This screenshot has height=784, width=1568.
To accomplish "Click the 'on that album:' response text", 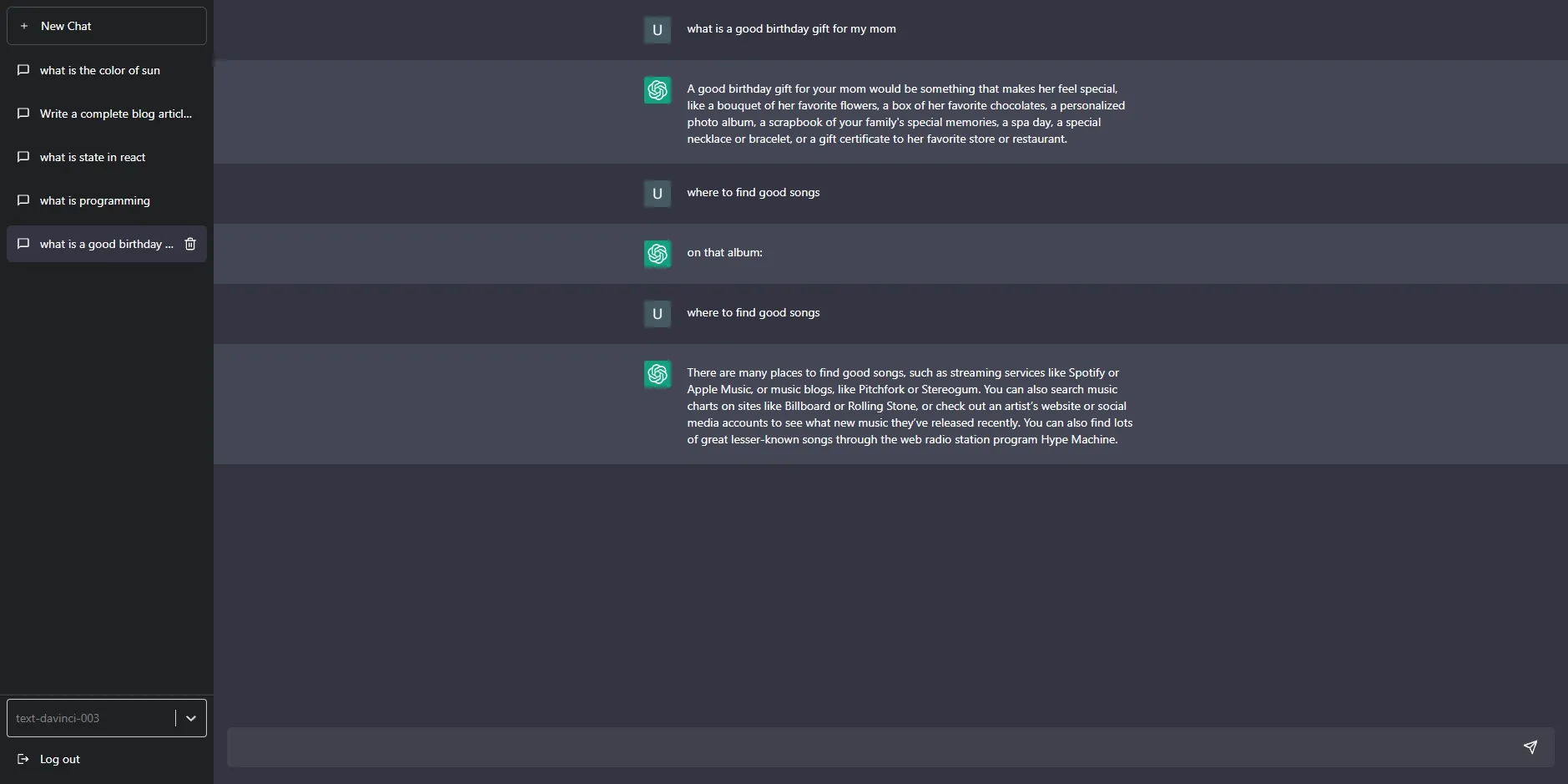I will click(724, 252).
